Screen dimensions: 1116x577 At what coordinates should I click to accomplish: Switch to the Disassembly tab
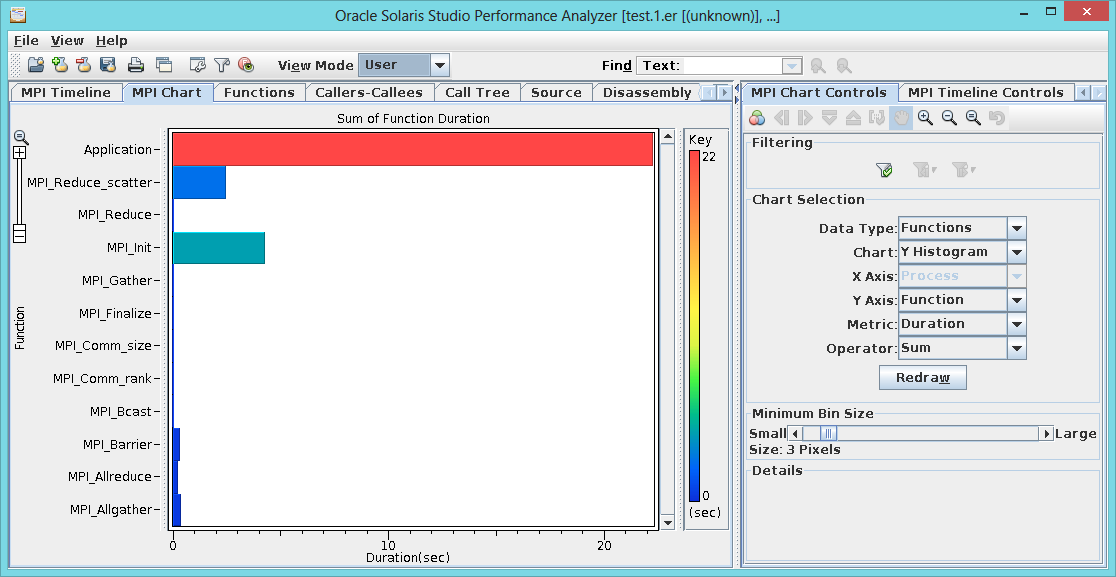point(646,92)
